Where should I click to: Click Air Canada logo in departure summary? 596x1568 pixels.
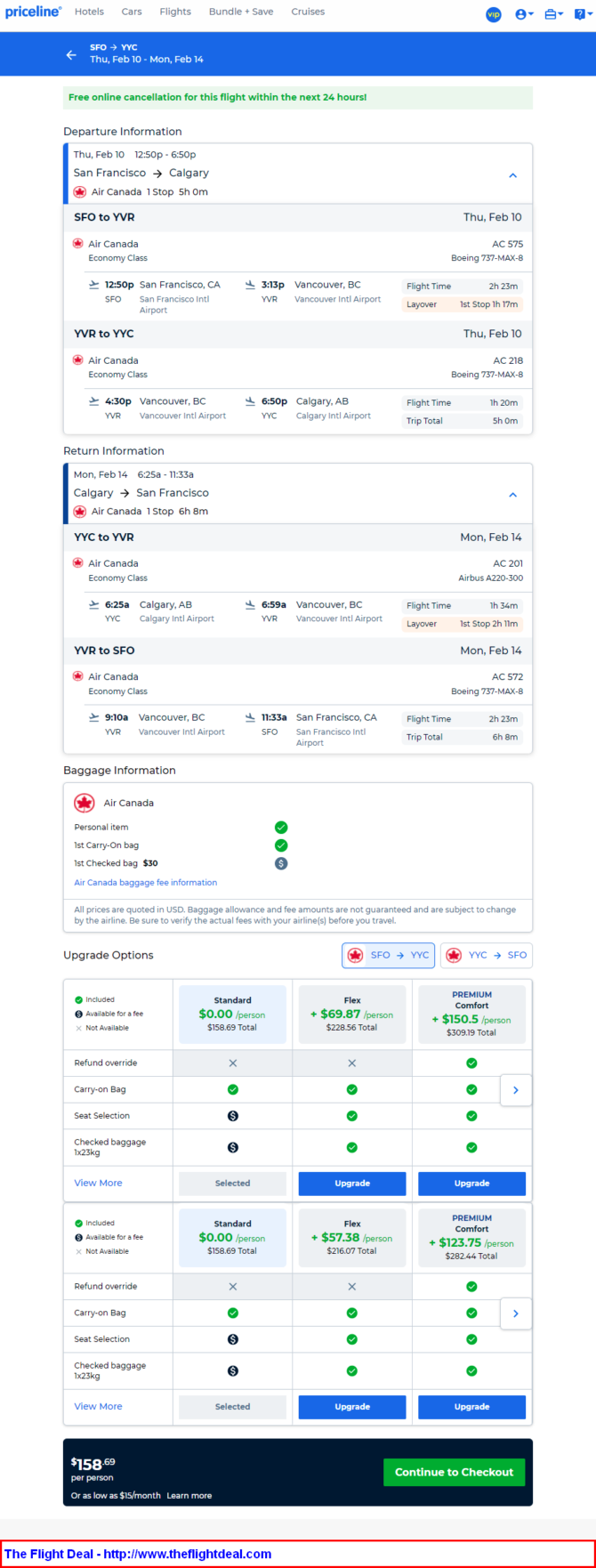[80, 191]
